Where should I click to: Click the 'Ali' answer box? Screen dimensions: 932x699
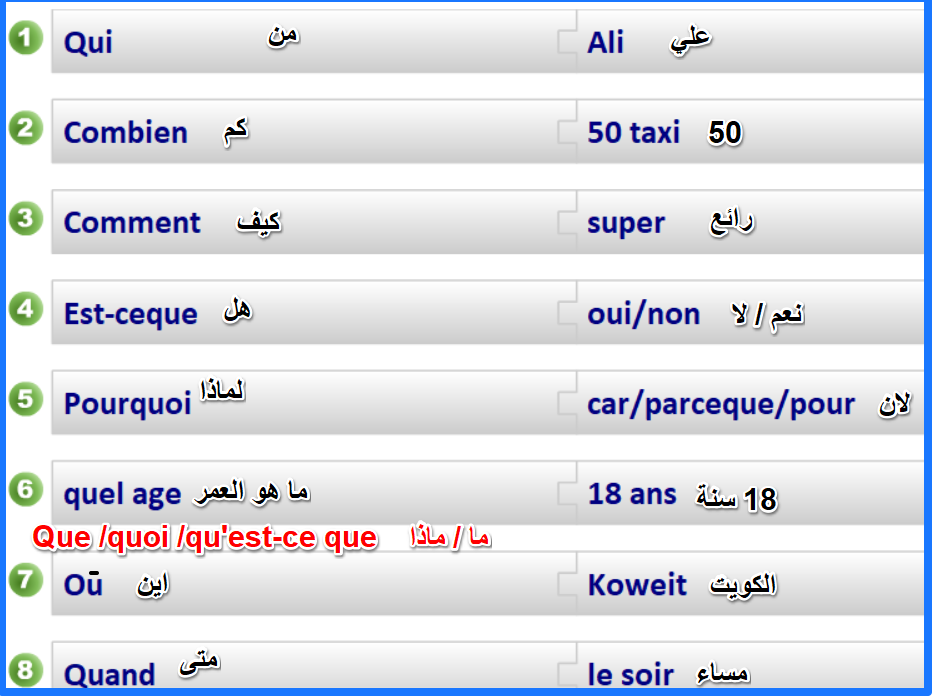[750, 42]
